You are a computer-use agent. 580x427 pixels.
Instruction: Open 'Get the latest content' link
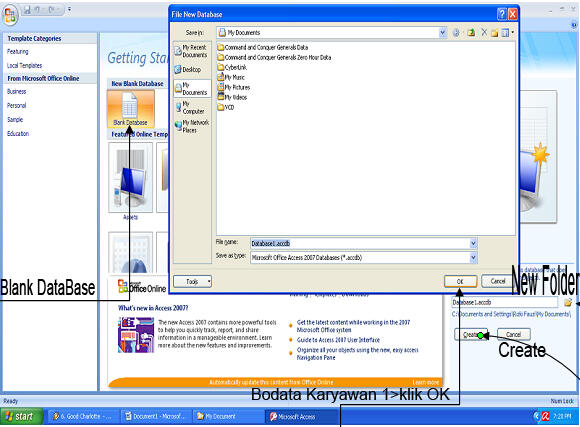(x=353, y=326)
